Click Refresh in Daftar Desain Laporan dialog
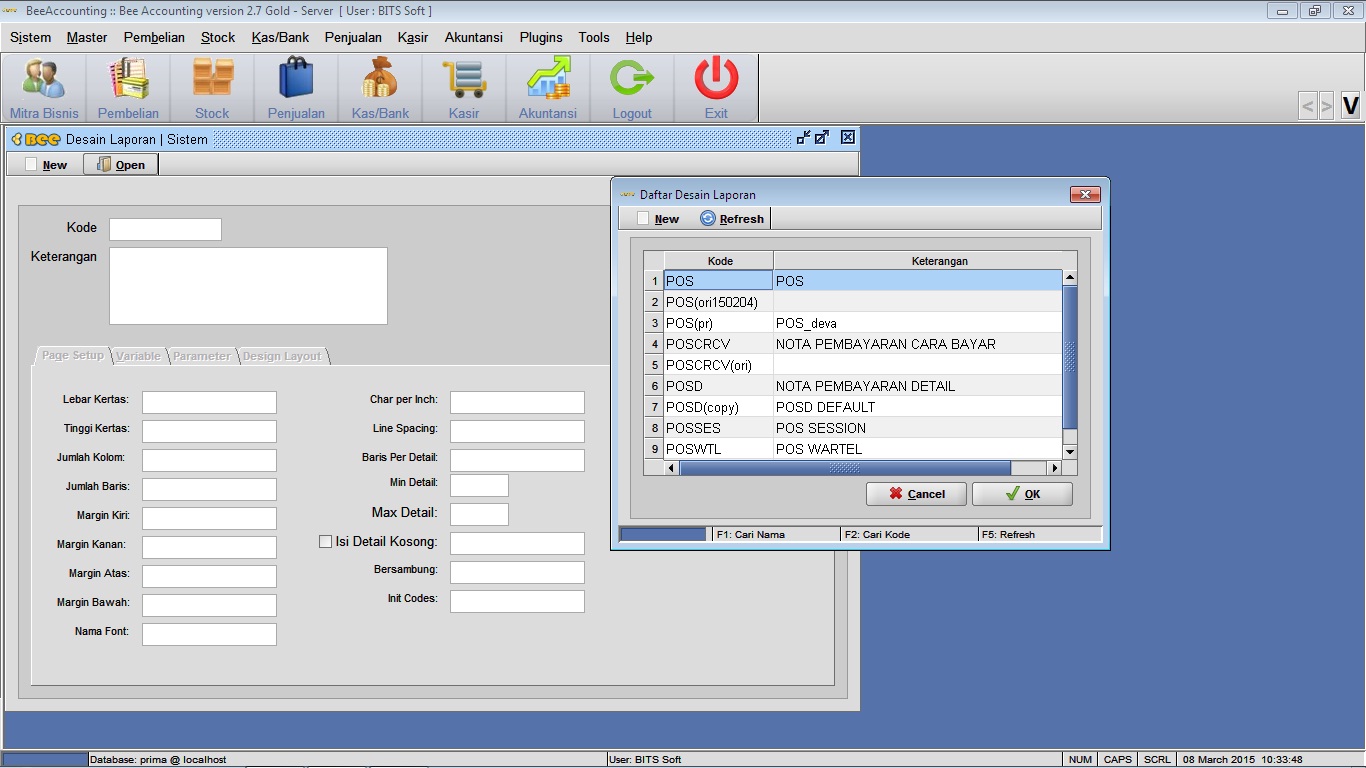 coord(732,219)
